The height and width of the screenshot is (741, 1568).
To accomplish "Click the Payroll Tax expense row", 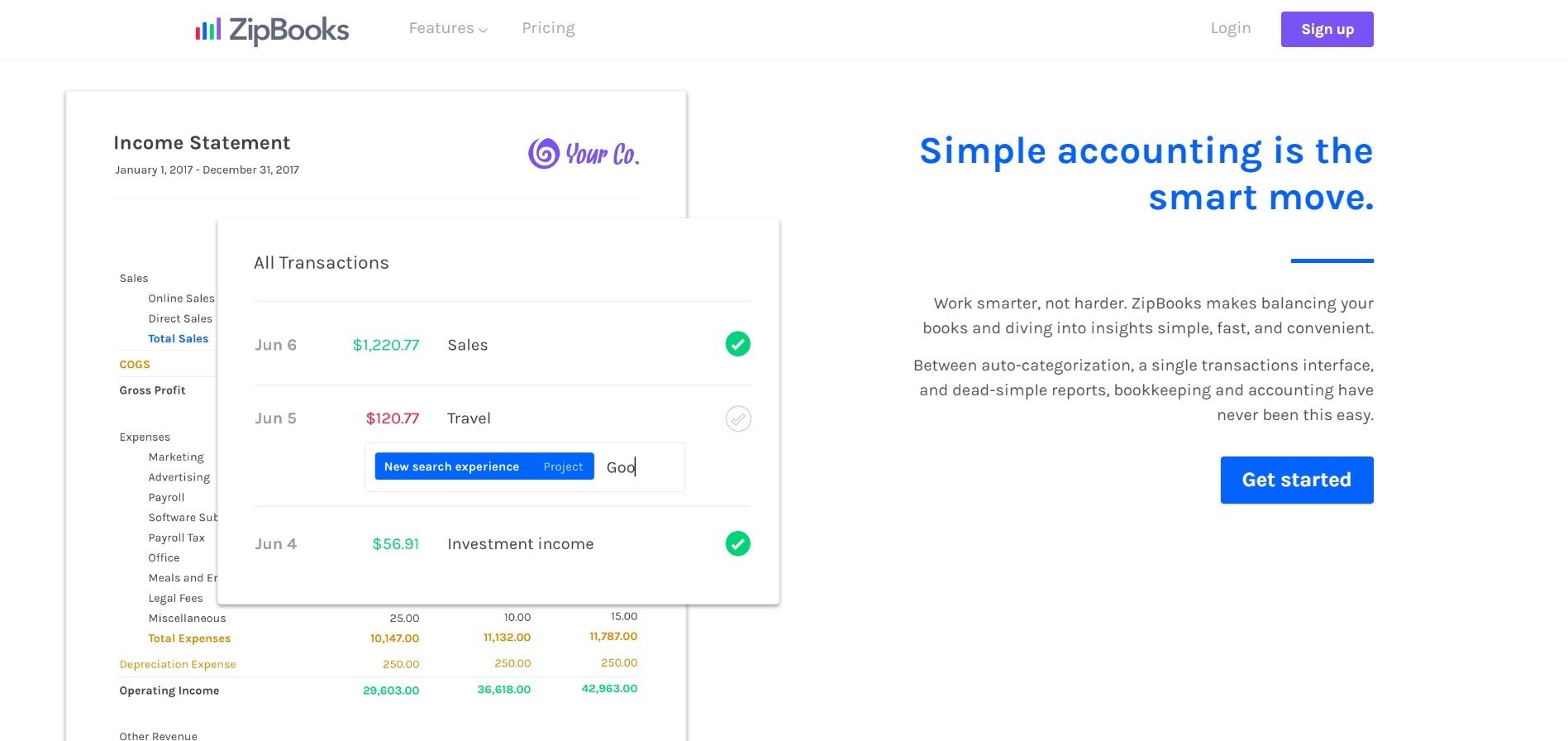I will (x=176, y=538).
